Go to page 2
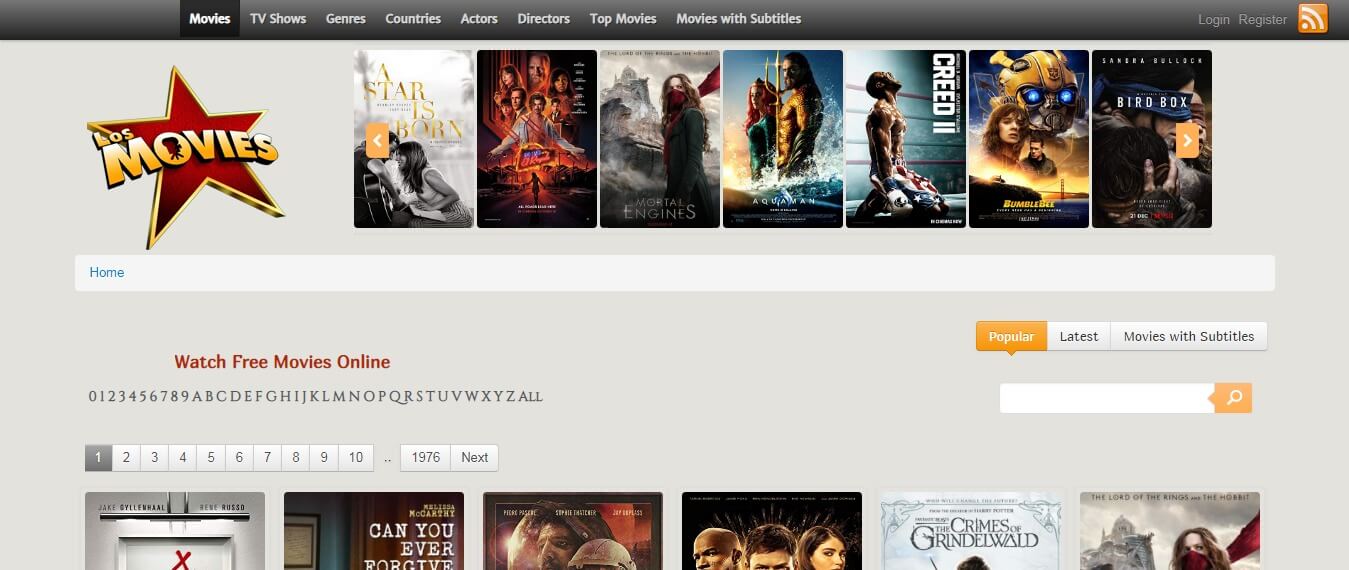The image size is (1349, 570). [126, 457]
